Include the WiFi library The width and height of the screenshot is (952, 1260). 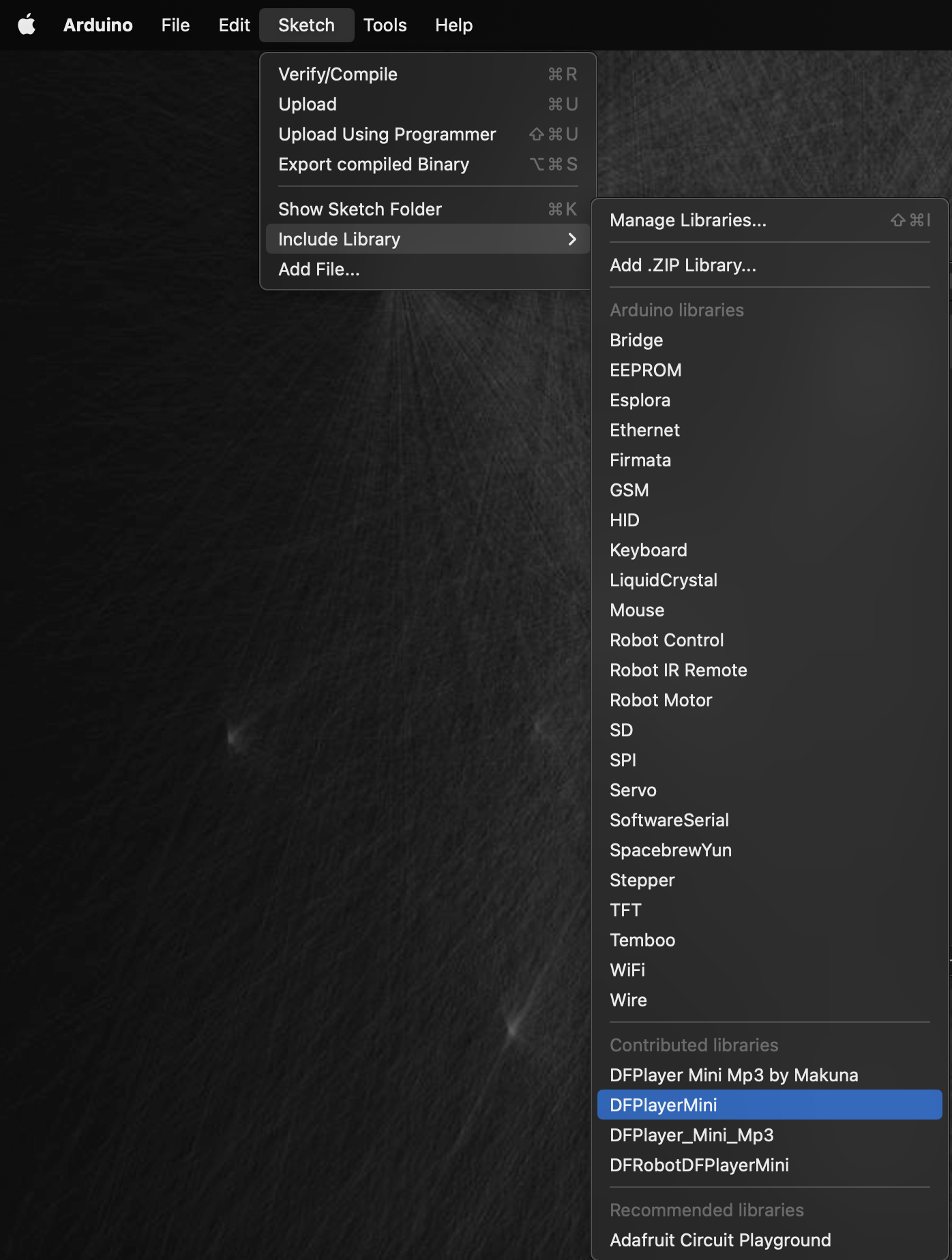tap(769, 970)
